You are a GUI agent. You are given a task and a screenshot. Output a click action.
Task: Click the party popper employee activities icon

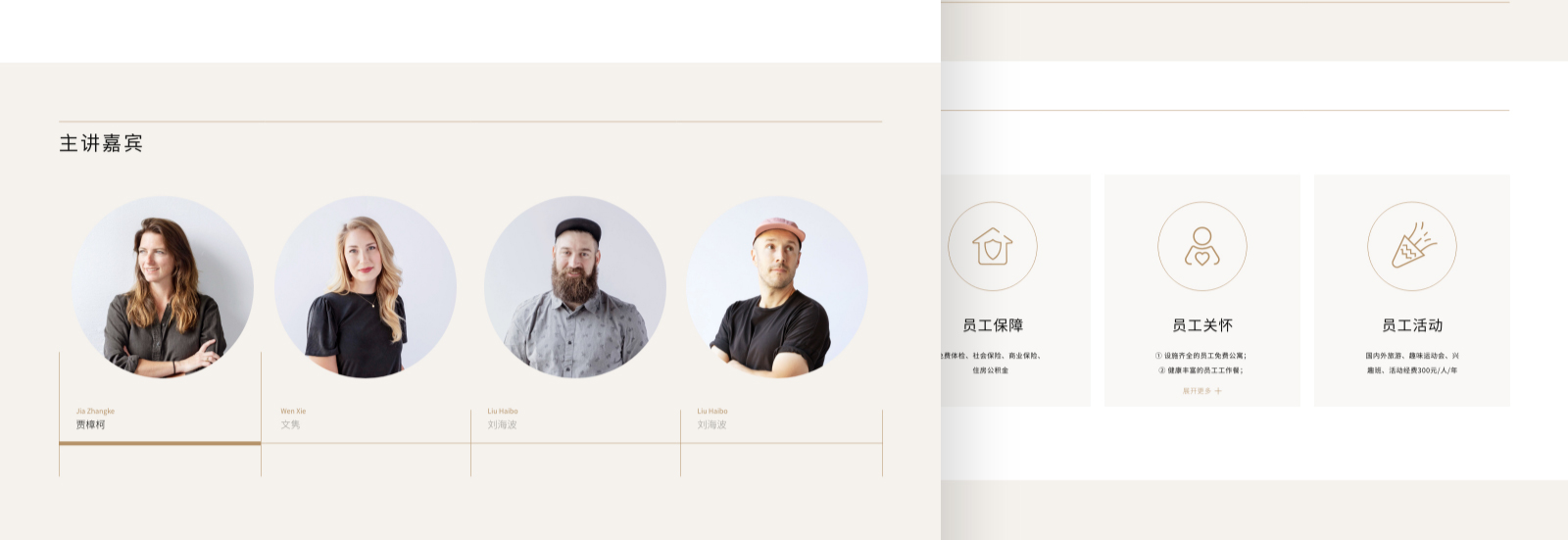pos(1412,247)
